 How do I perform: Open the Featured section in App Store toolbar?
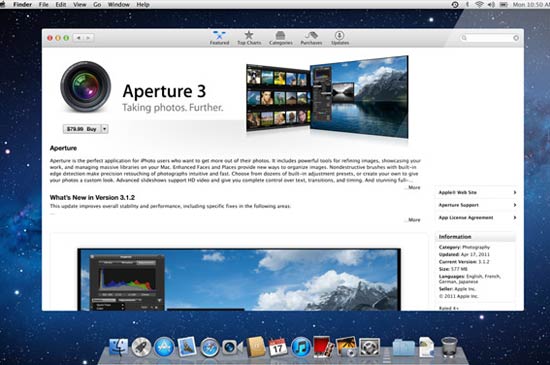[219, 38]
